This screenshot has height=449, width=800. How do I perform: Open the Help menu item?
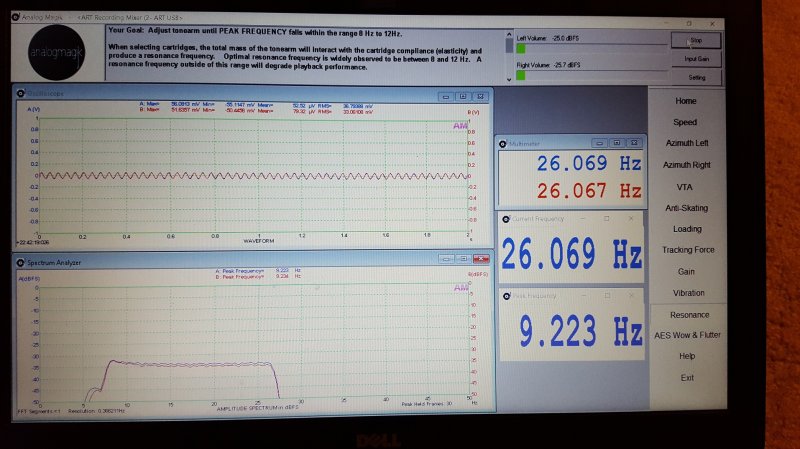point(687,356)
